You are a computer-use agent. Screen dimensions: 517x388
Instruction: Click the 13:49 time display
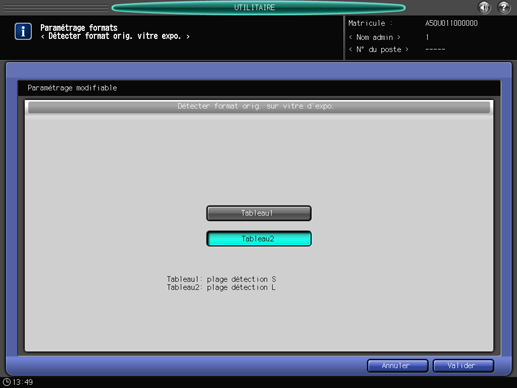(23, 382)
